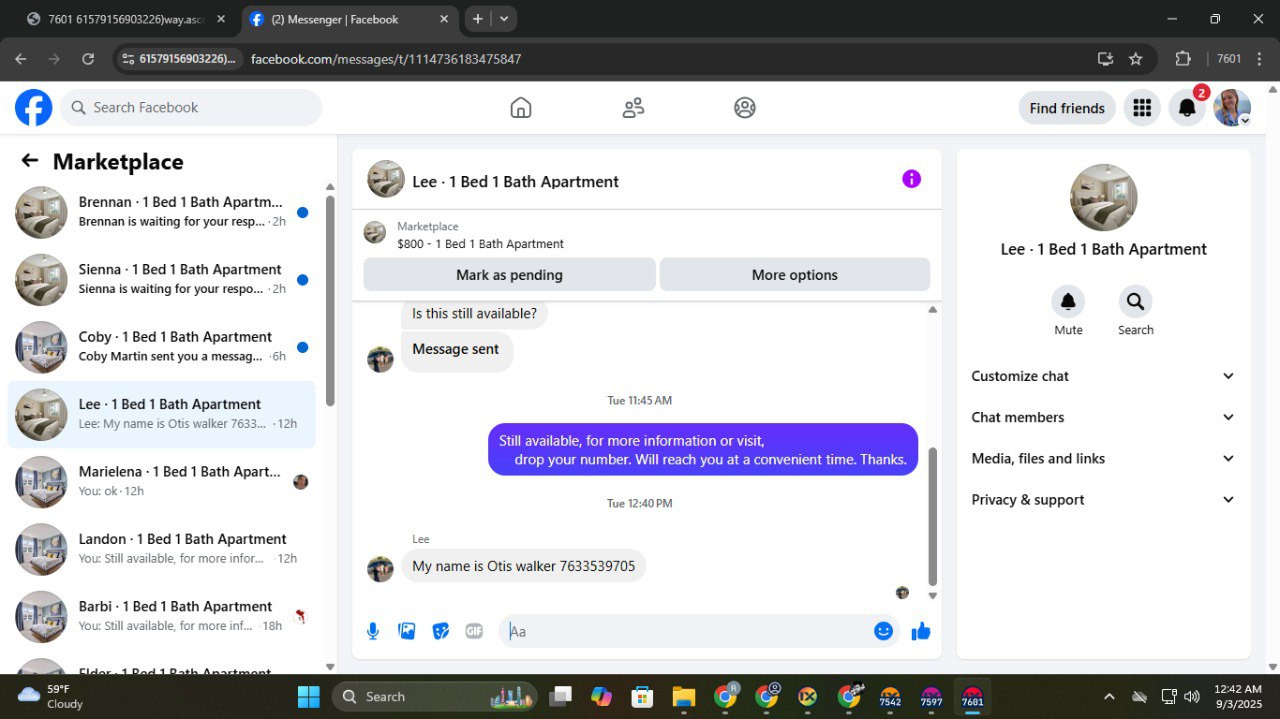Viewport: 1280px width, 719px height.
Task: Open Marielena conversation in list
Action: click(162, 481)
